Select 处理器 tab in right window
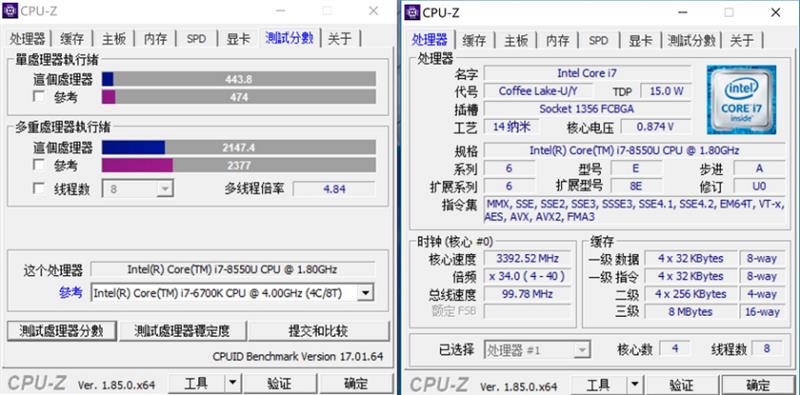Screen dimensions: 800x395 (430, 40)
